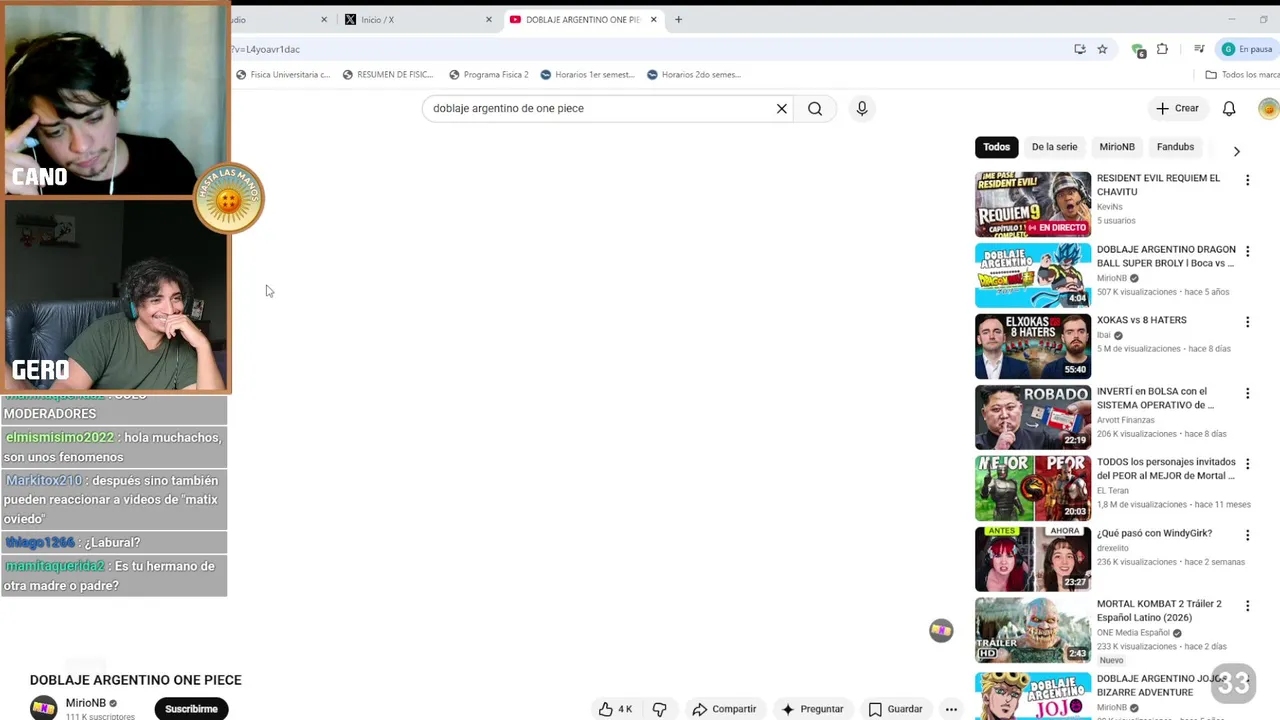Open the 'Todos los marcadores' folder
Image resolution: width=1280 pixels, height=720 pixels.
click(x=1242, y=74)
